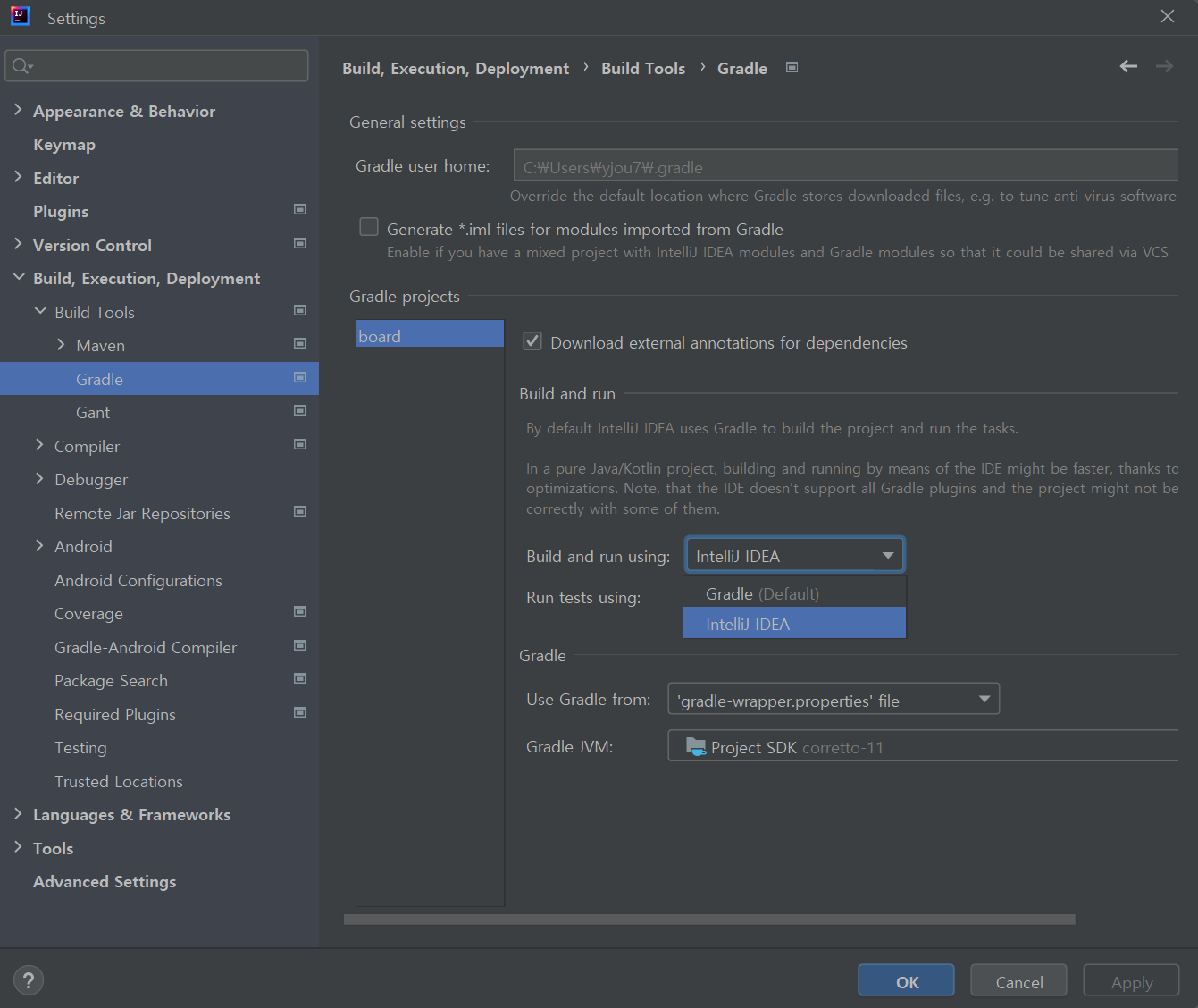Select the board project in Gradle projects

tap(430, 334)
